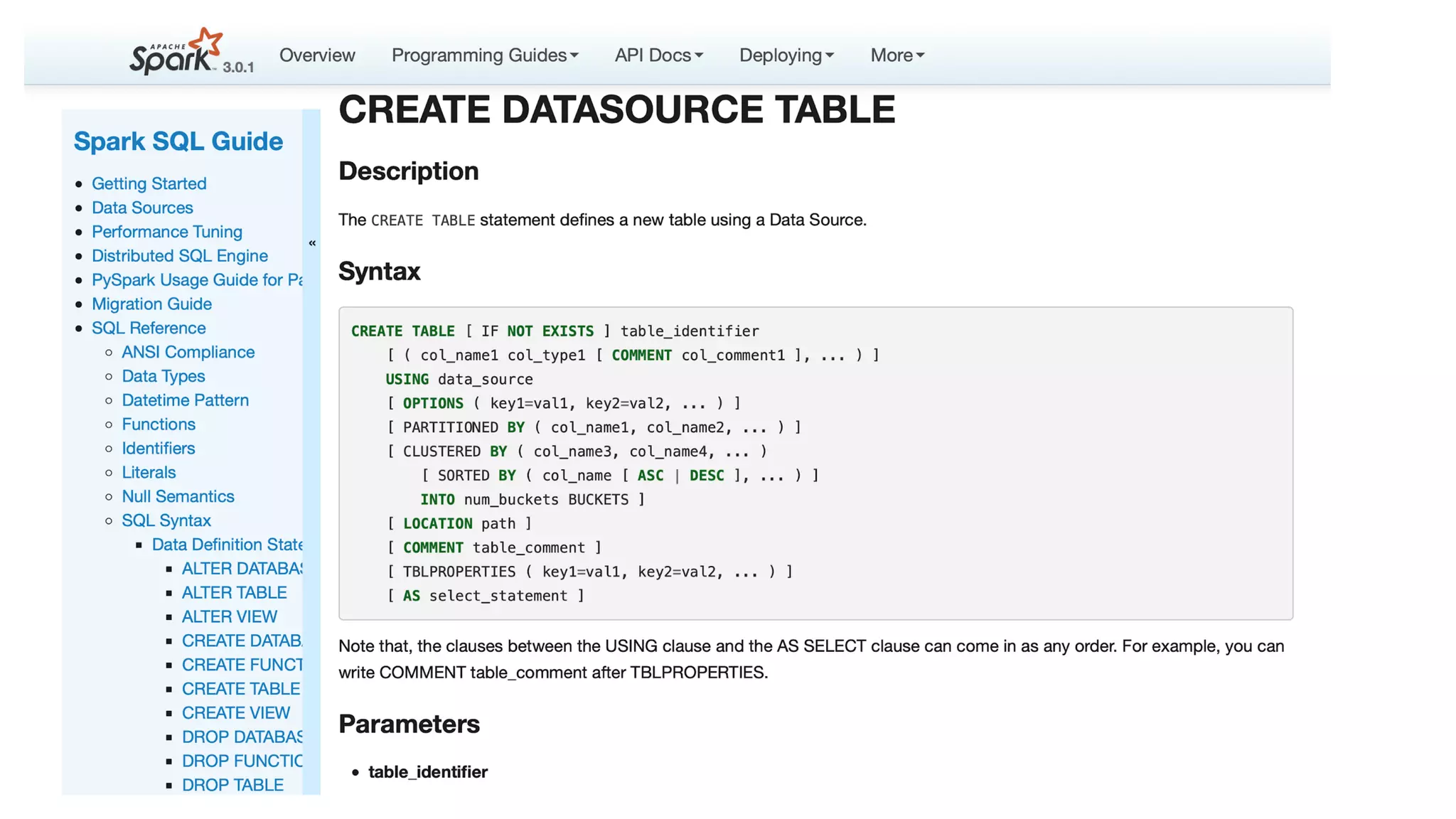The height and width of the screenshot is (819, 1456).
Task: Open DROP TABLE reference link
Action: pyautogui.click(x=232, y=786)
